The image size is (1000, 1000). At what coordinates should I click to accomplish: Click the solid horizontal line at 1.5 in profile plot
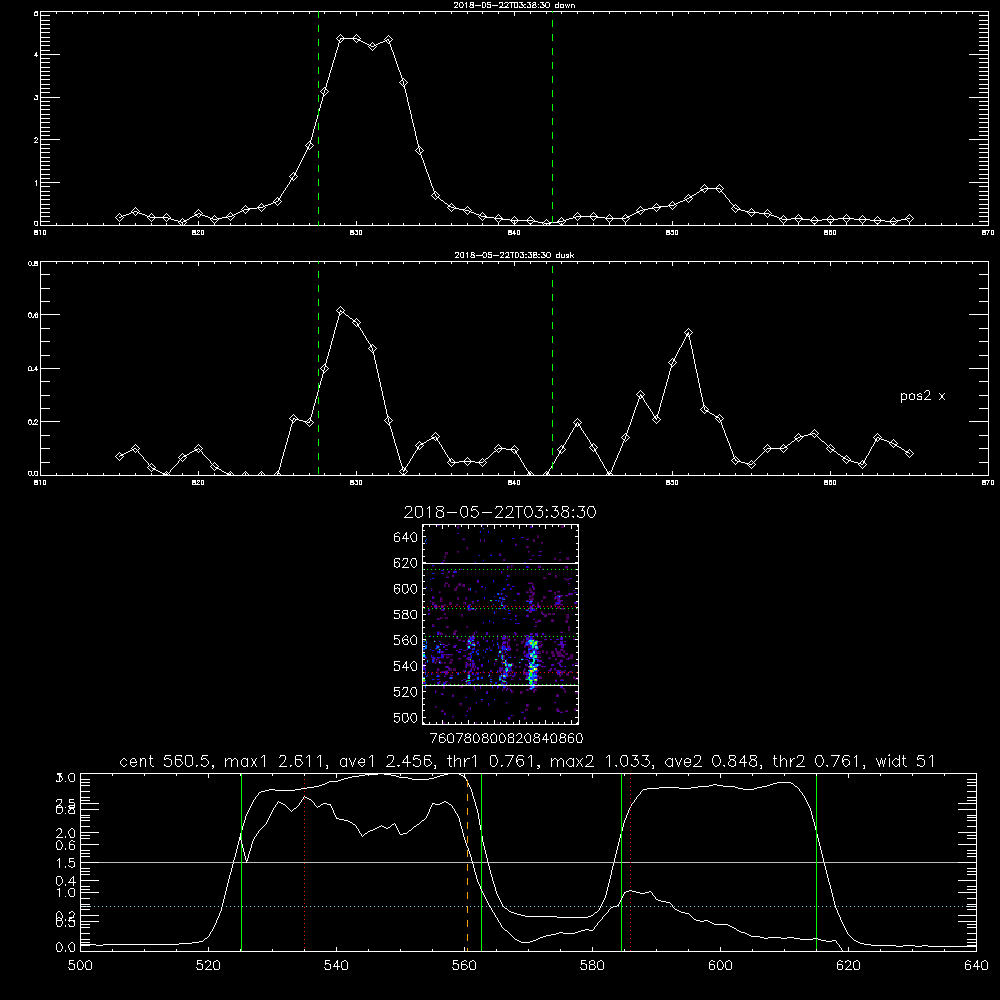pos(528,862)
